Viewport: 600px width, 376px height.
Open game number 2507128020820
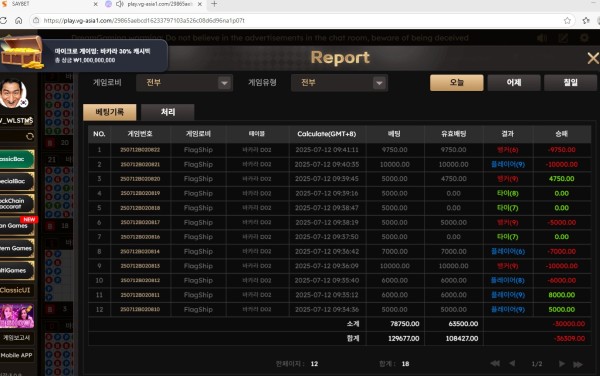tap(140, 179)
